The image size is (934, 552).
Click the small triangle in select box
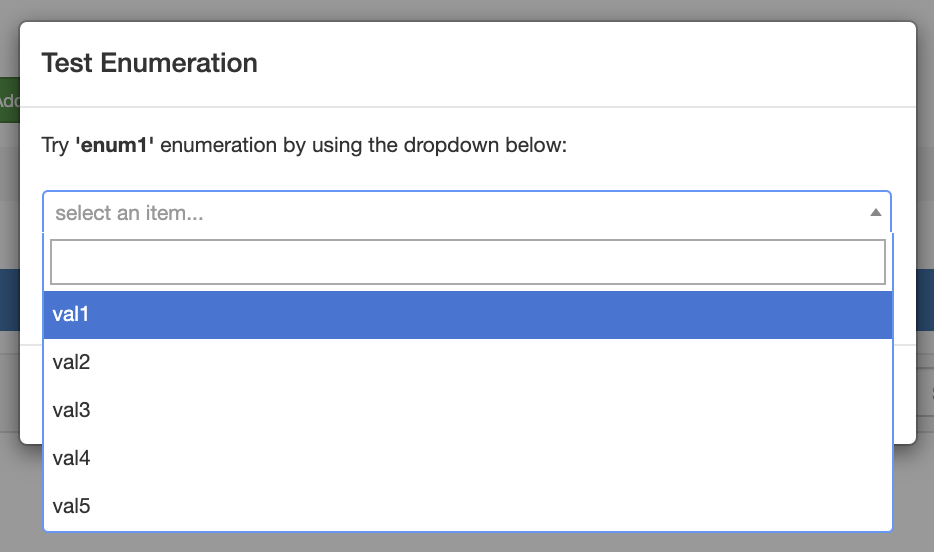(875, 212)
